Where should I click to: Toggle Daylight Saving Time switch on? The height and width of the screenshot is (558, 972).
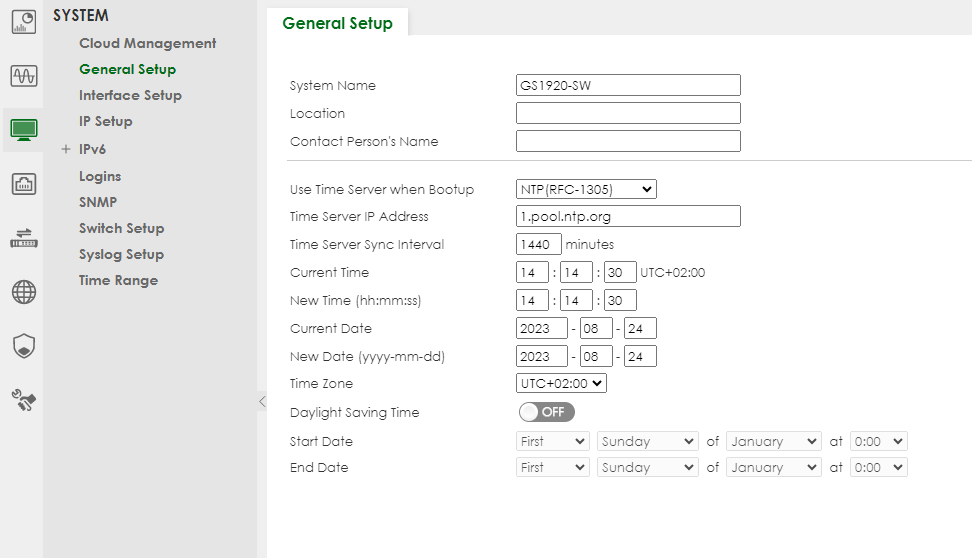546,412
